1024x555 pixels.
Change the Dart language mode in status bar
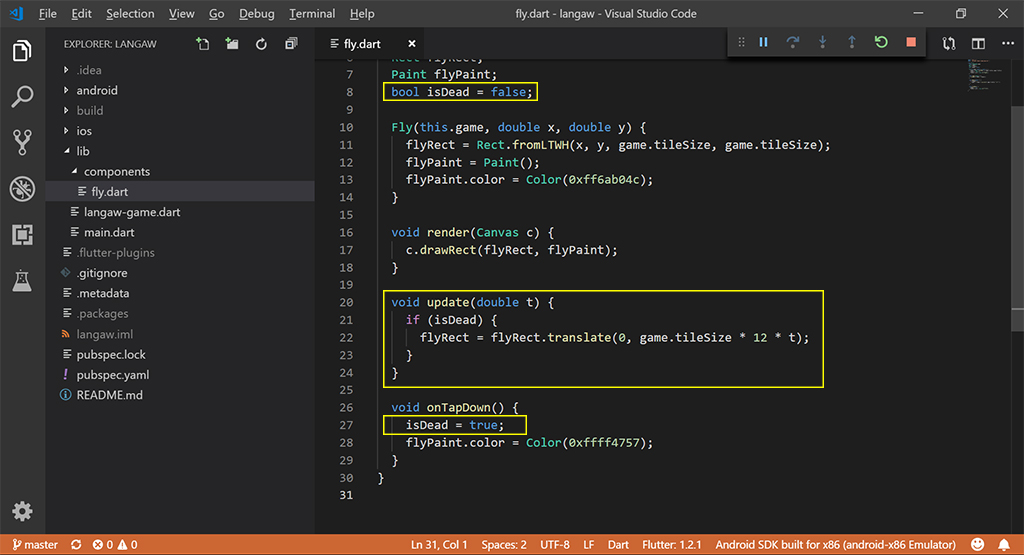[x=618, y=545]
